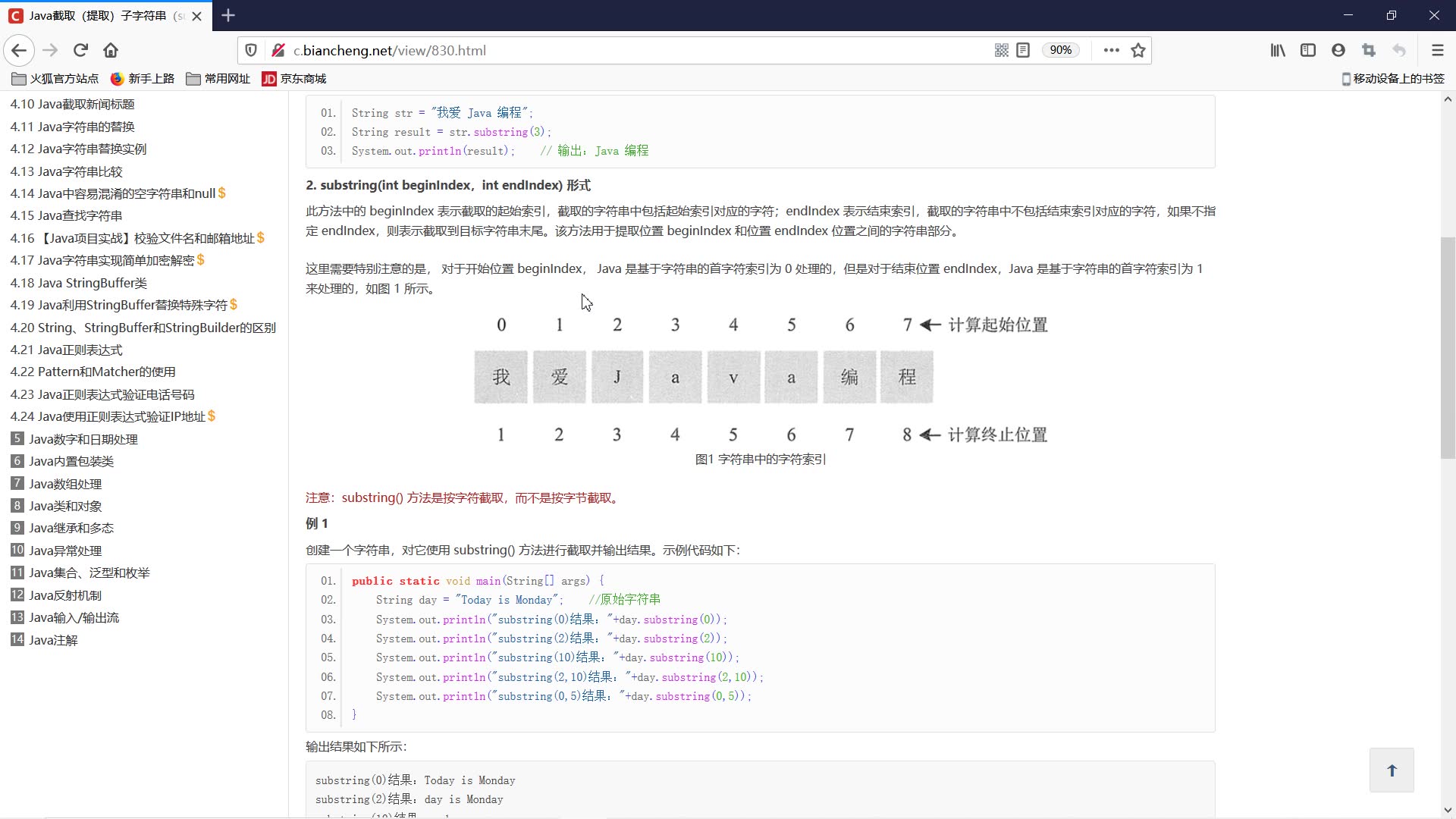Expand section 11 Java集合、泛型和枚举
1456x819 pixels.
(x=80, y=573)
